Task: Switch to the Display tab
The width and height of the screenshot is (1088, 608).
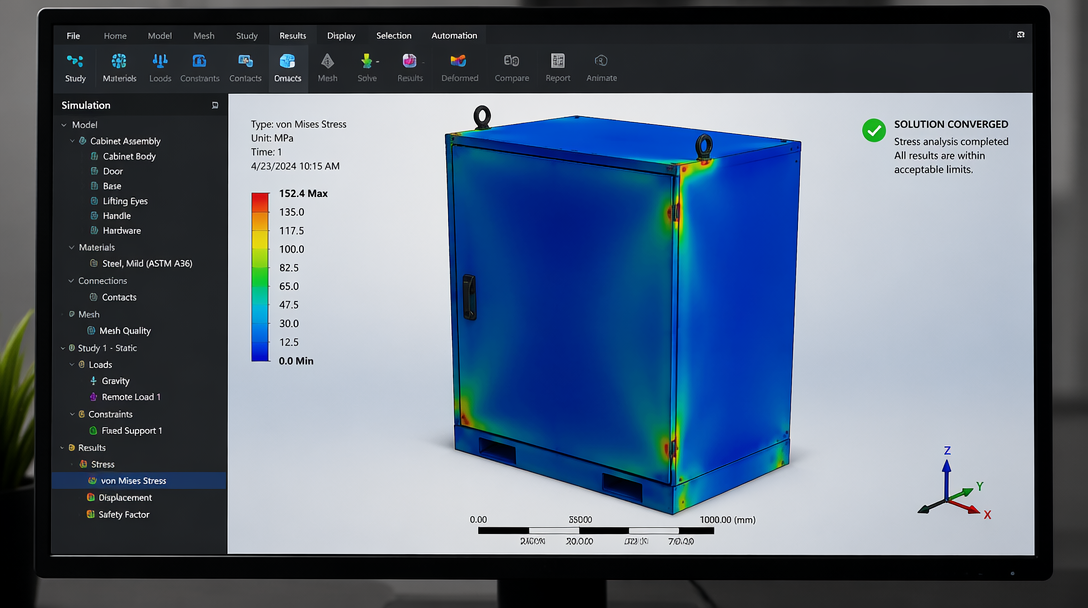Action: [x=341, y=35]
